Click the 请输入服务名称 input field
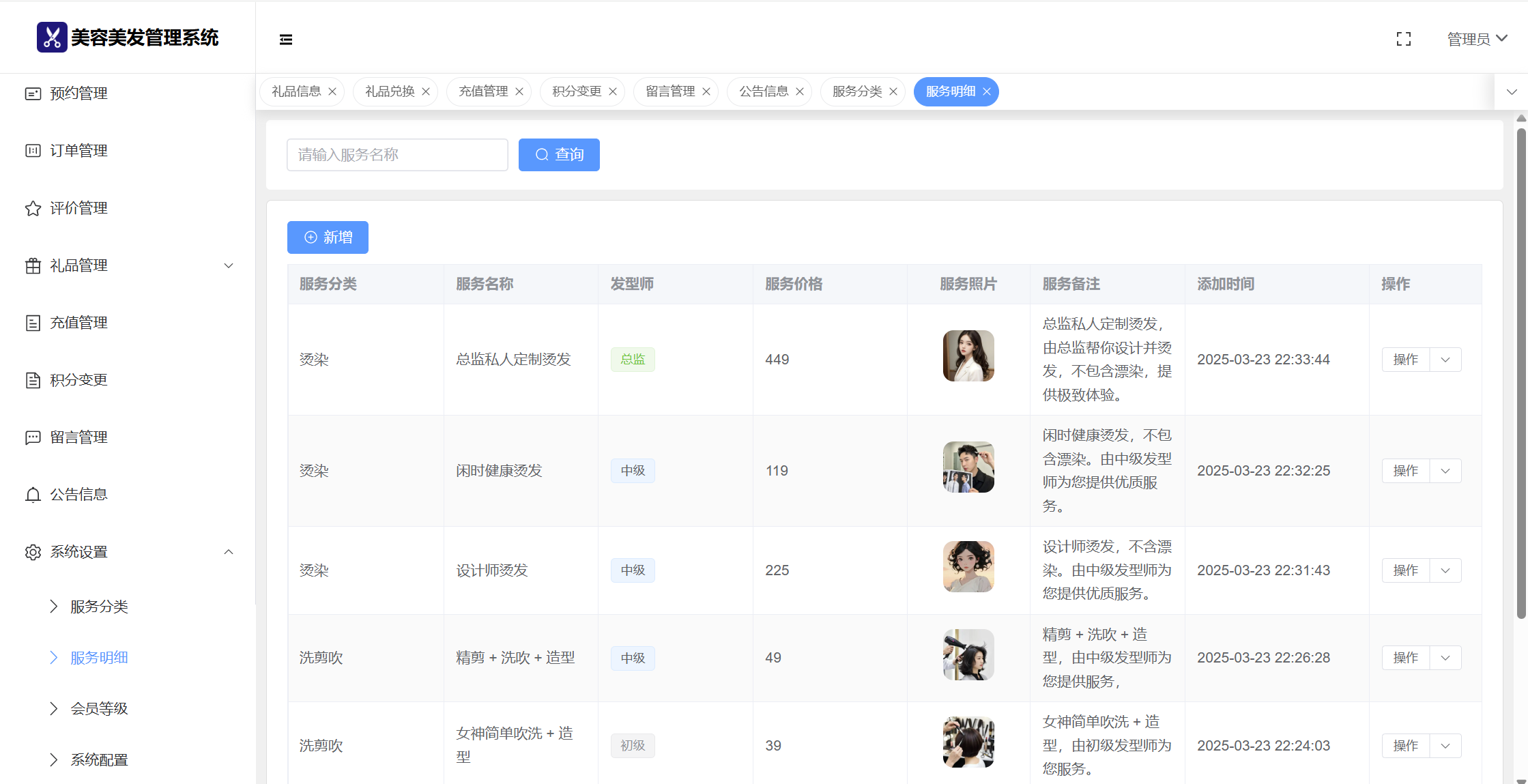1528x784 pixels. pyautogui.click(x=397, y=155)
